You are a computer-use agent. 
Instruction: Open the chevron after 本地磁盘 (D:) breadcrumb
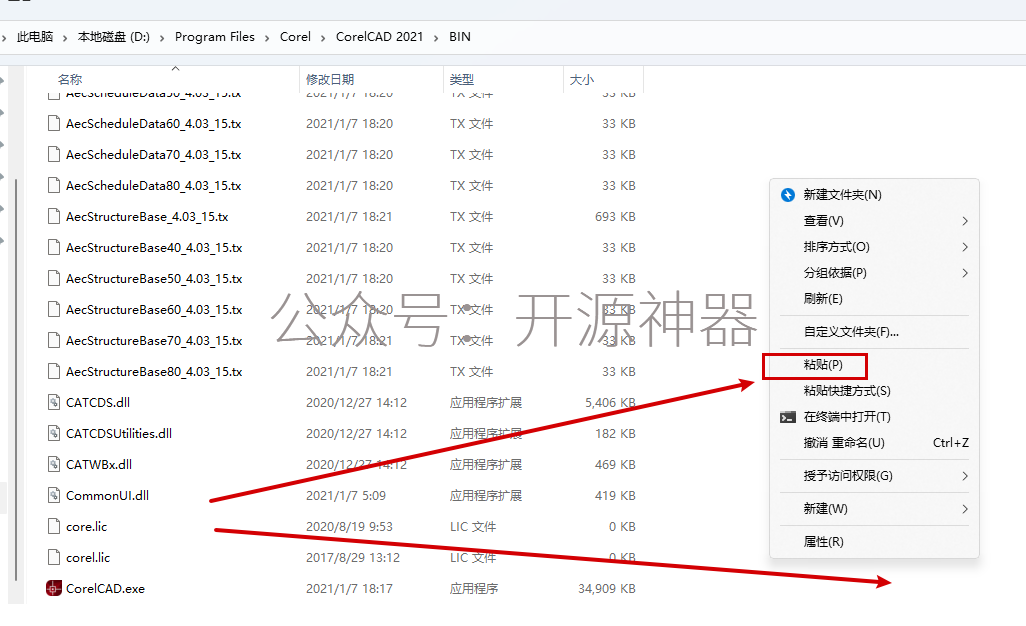click(162, 38)
